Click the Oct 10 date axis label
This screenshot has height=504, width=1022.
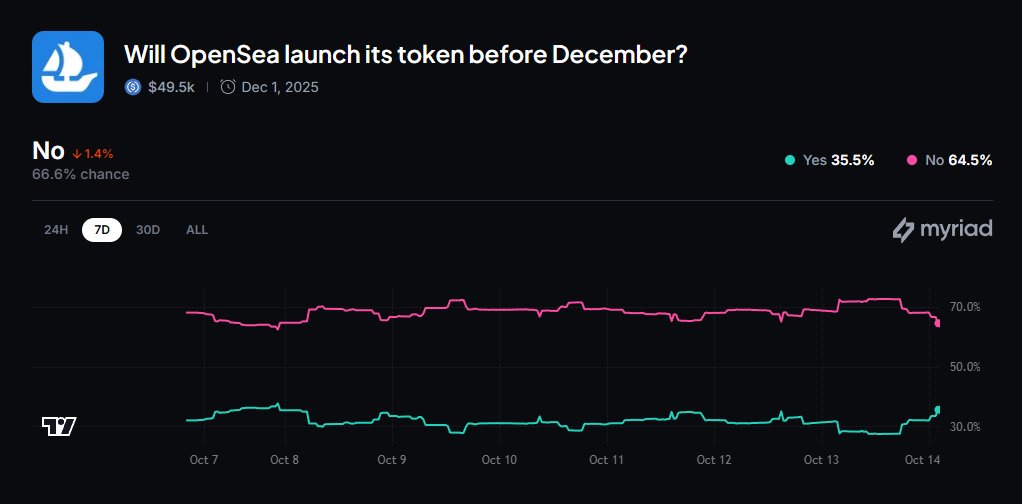(499, 460)
